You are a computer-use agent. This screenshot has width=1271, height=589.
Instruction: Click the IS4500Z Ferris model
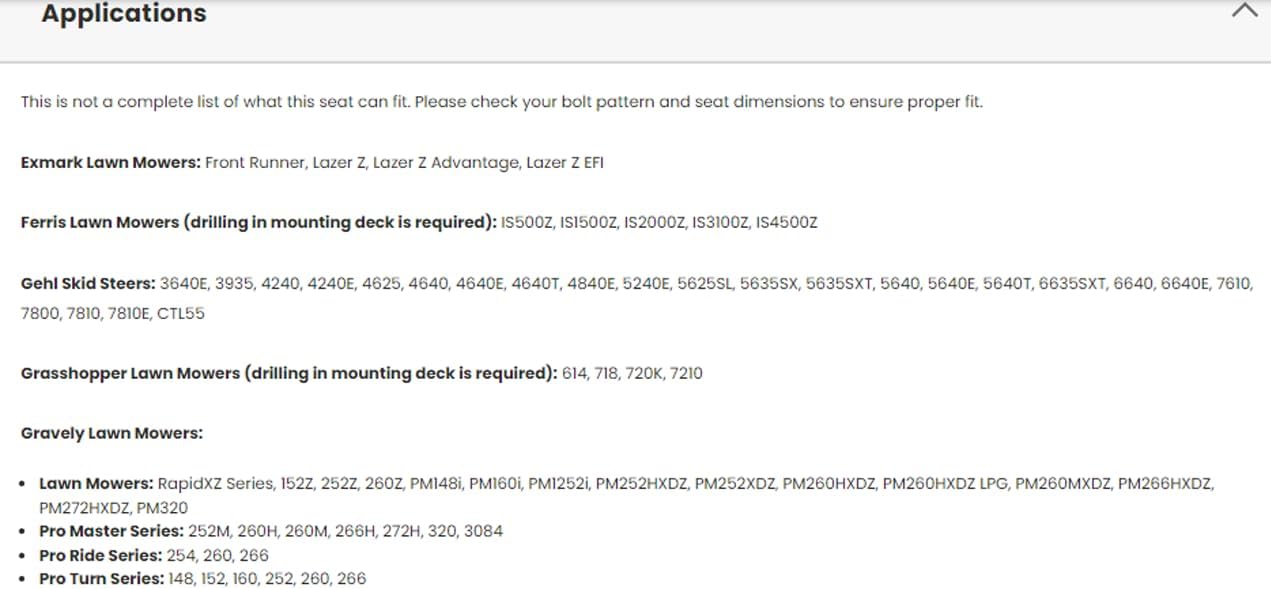(x=786, y=222)
